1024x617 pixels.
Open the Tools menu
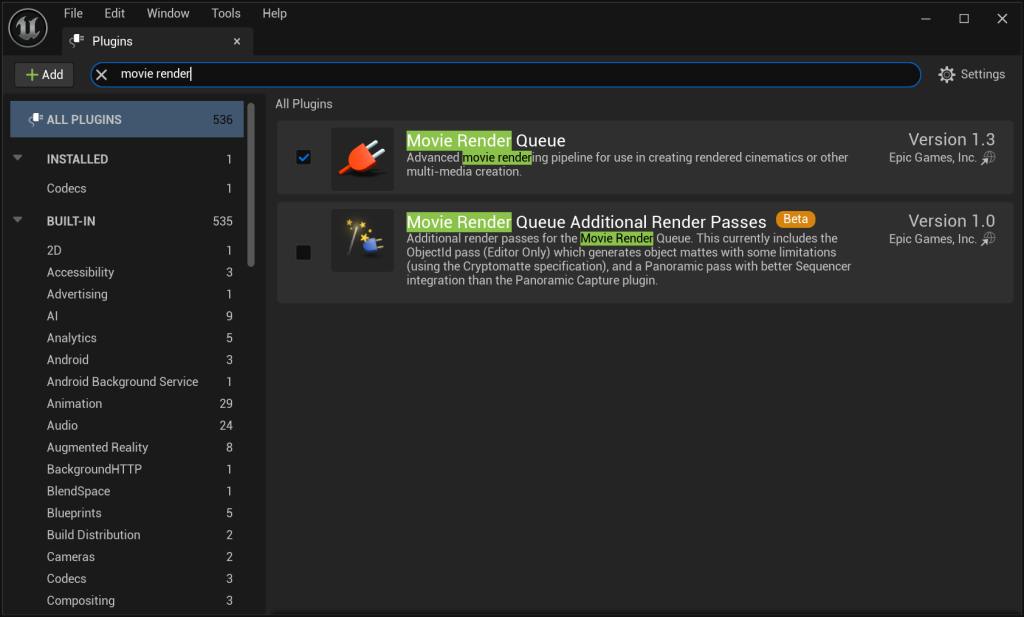pos(226,13)
